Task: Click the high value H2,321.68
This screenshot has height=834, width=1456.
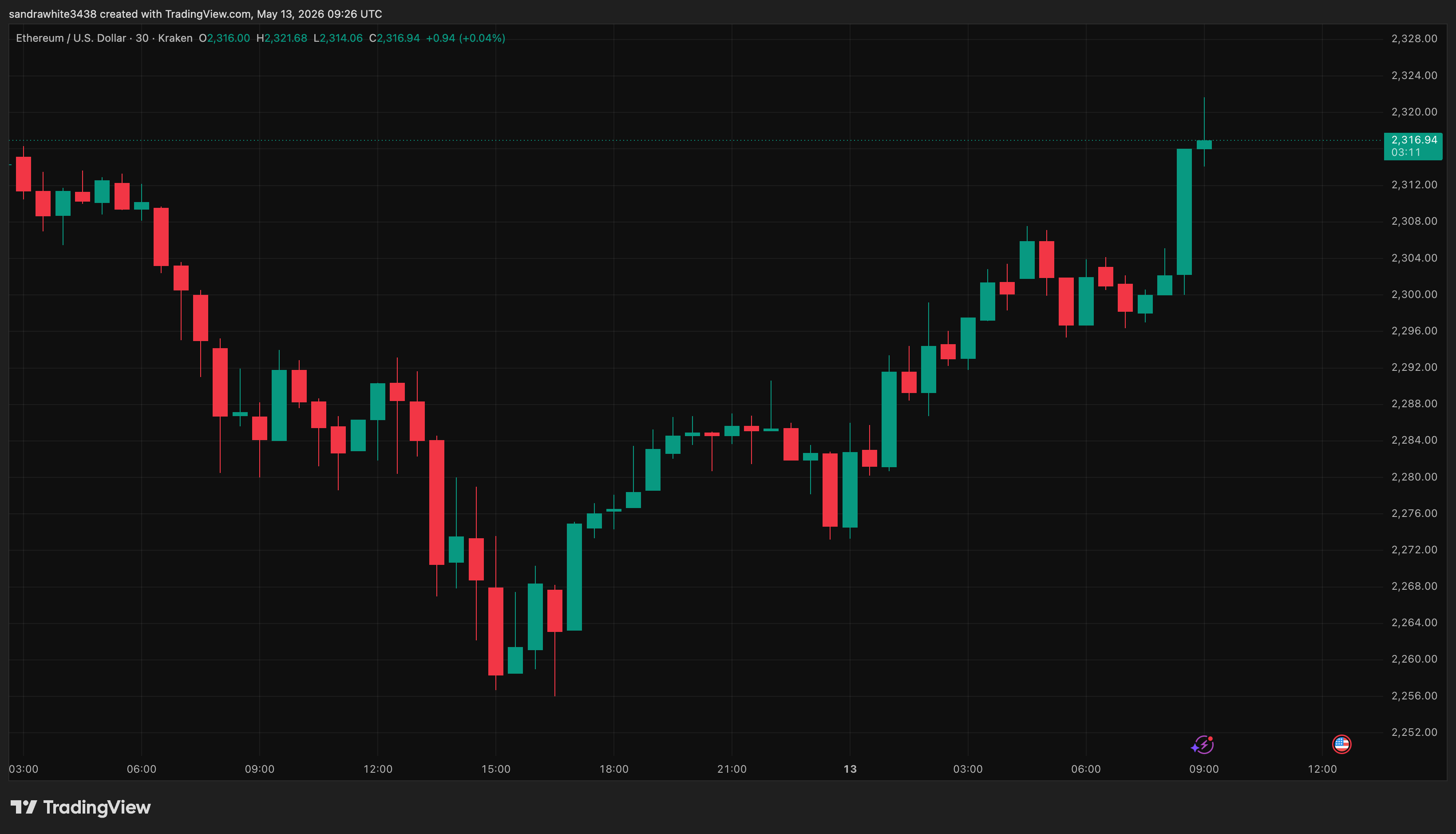Action: click(x=282, y=38)
